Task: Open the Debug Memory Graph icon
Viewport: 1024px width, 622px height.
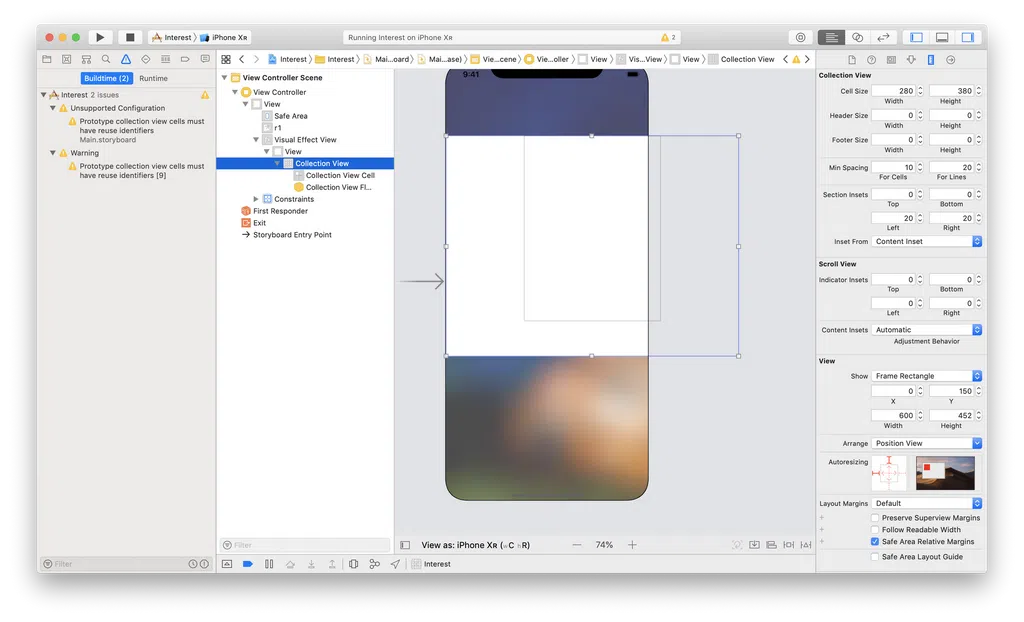Action: [x=374, y=564]
